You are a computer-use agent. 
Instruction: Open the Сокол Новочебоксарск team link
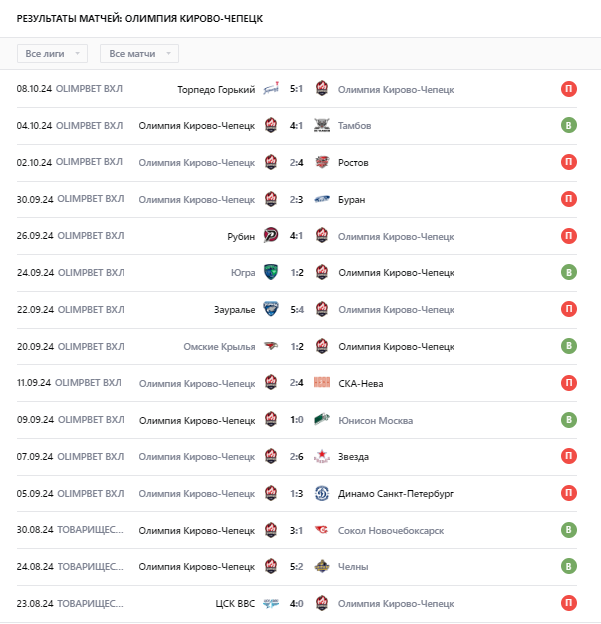click(391, 530)
